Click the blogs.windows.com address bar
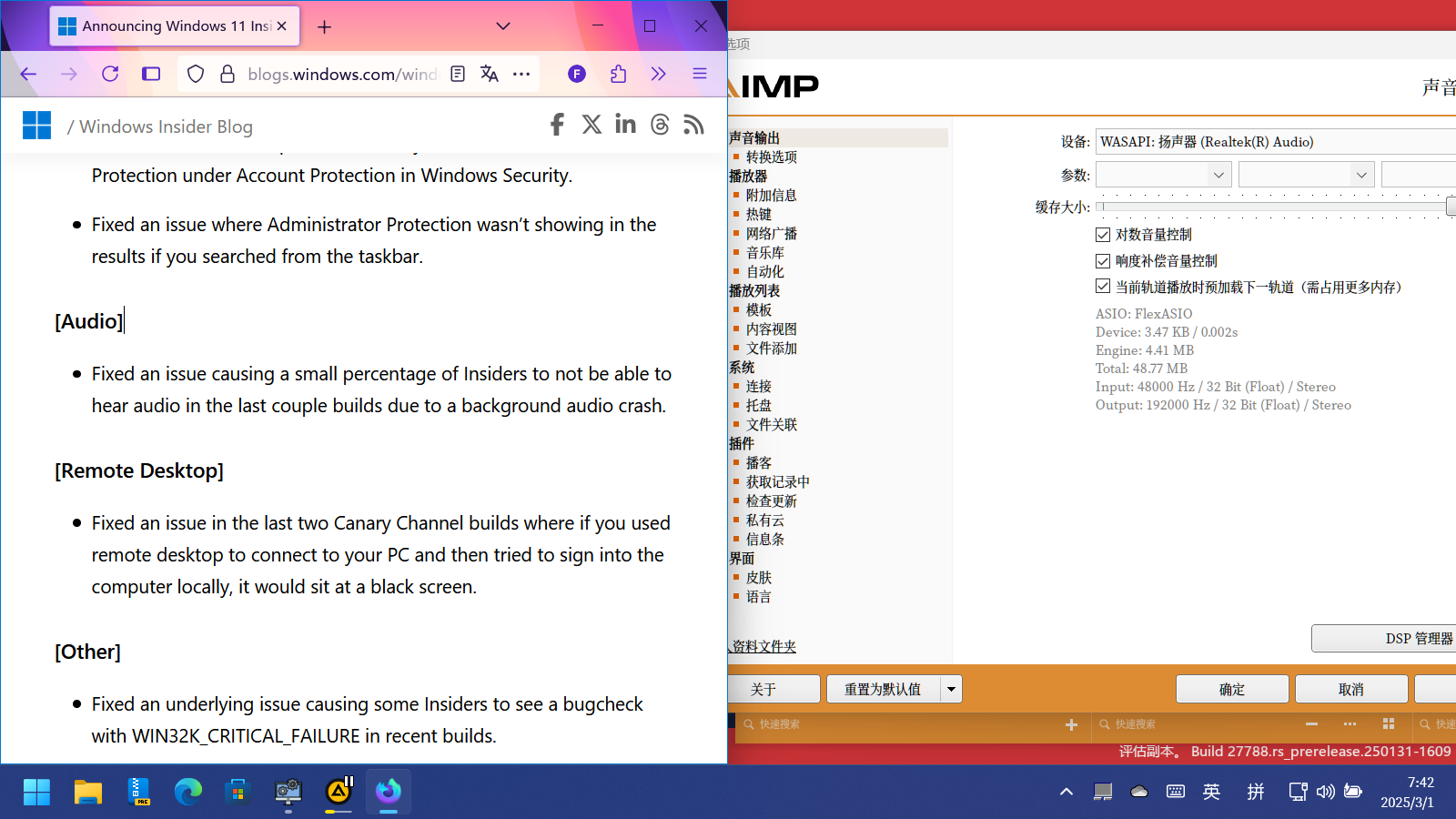 click(342, 74)
